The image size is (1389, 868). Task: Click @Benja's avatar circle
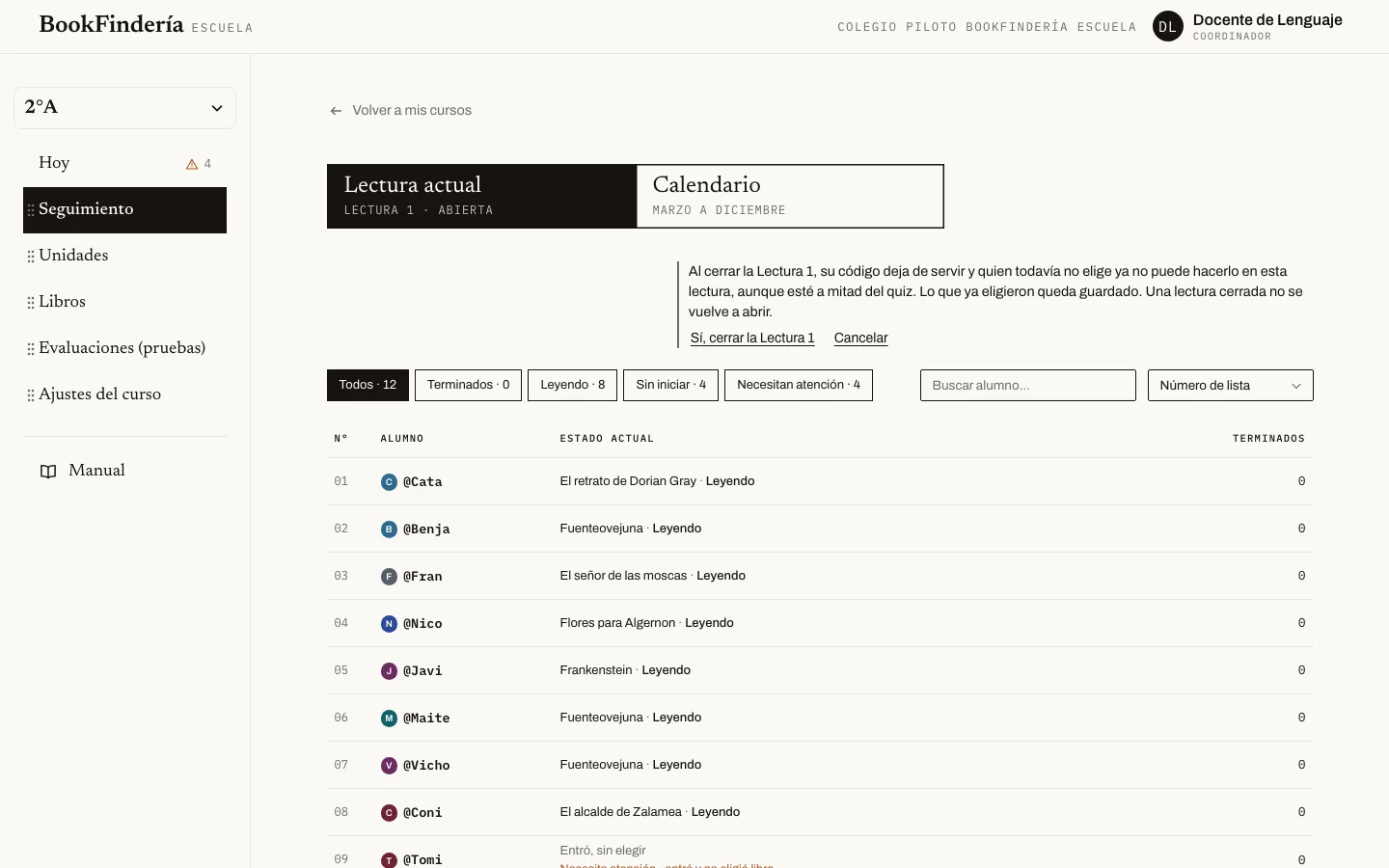point(389,529)
